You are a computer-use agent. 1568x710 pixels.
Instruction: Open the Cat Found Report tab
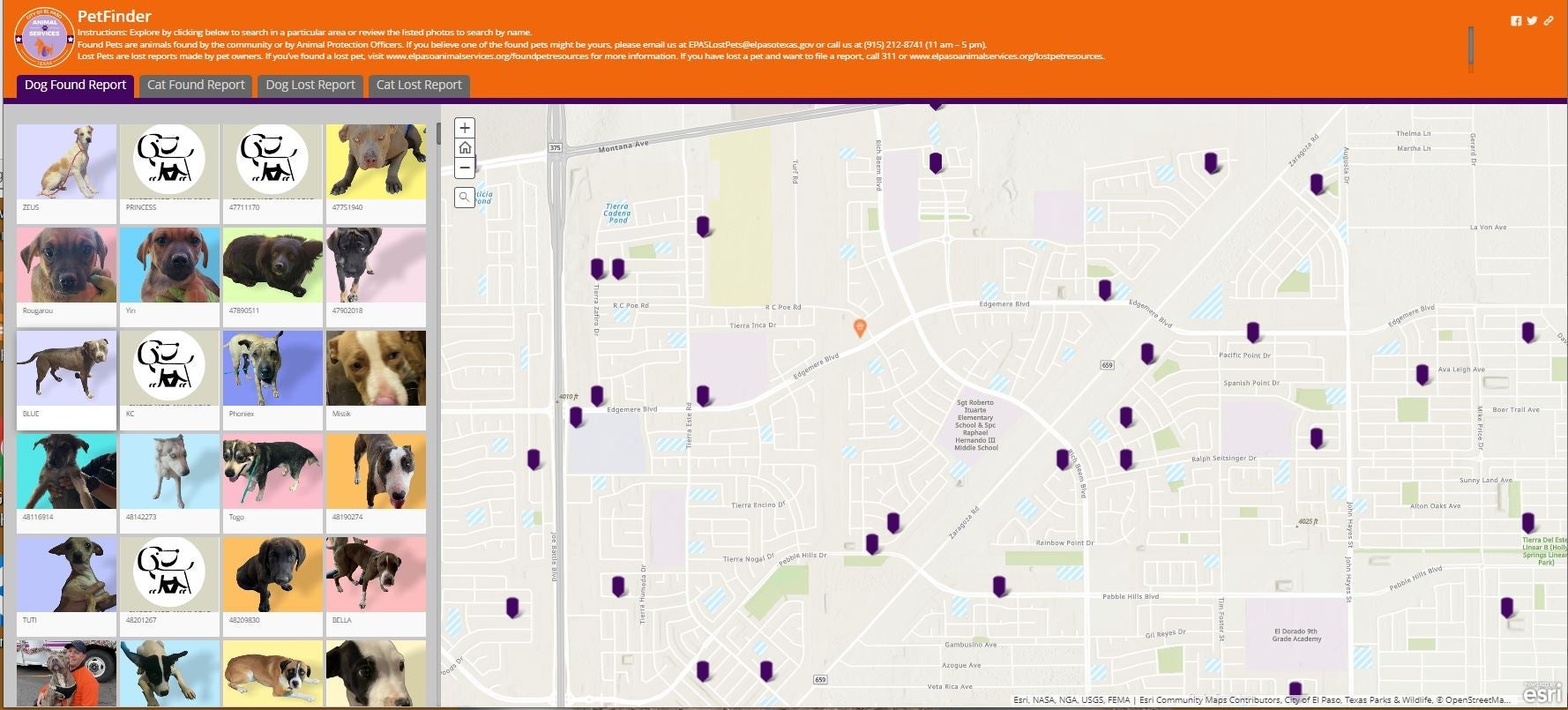(196, 86)
